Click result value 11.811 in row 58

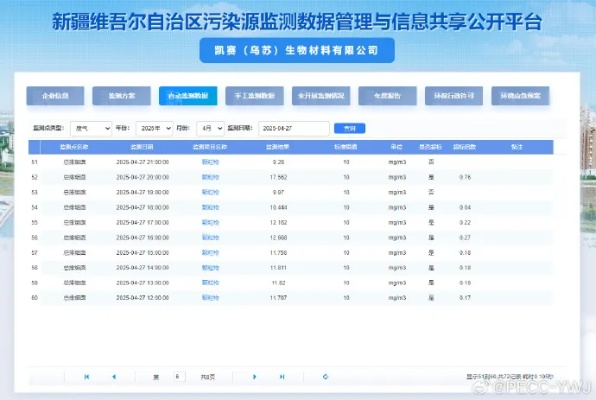[279, 268]
